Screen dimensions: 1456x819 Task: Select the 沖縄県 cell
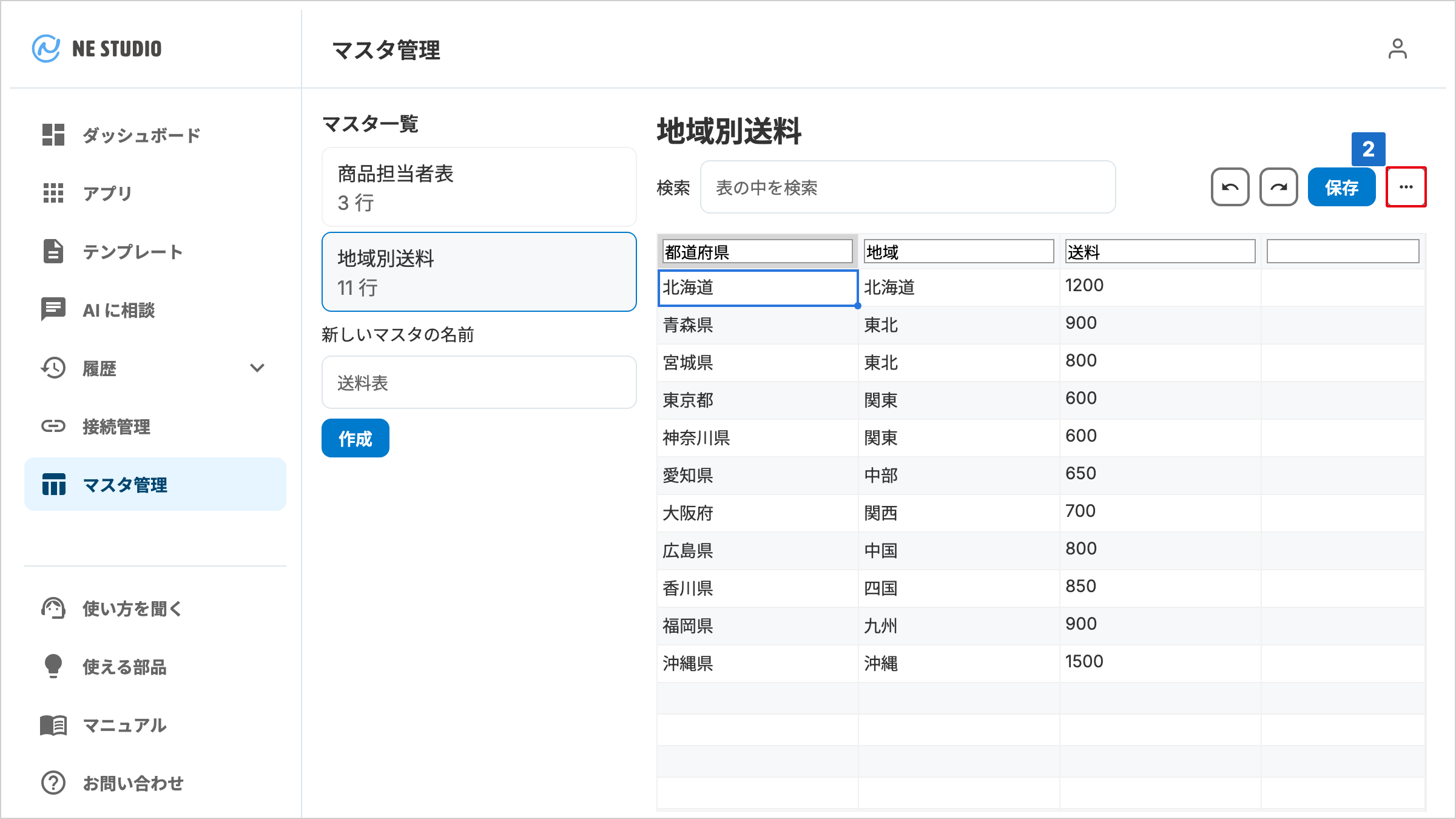[x=758, y=664]
